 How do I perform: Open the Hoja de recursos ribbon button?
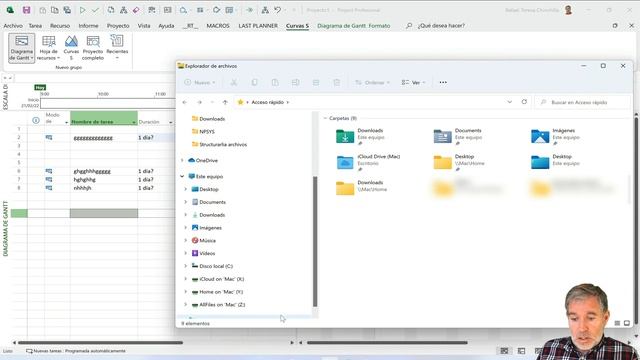pos(49,48)
